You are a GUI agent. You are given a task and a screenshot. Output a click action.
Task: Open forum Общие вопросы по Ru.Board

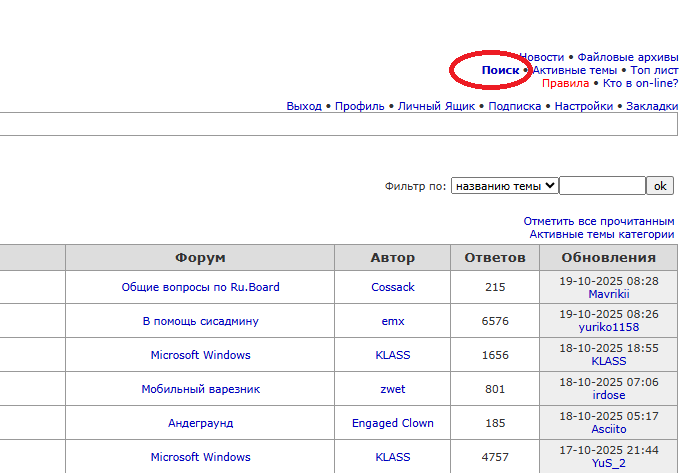pos(200,287)
